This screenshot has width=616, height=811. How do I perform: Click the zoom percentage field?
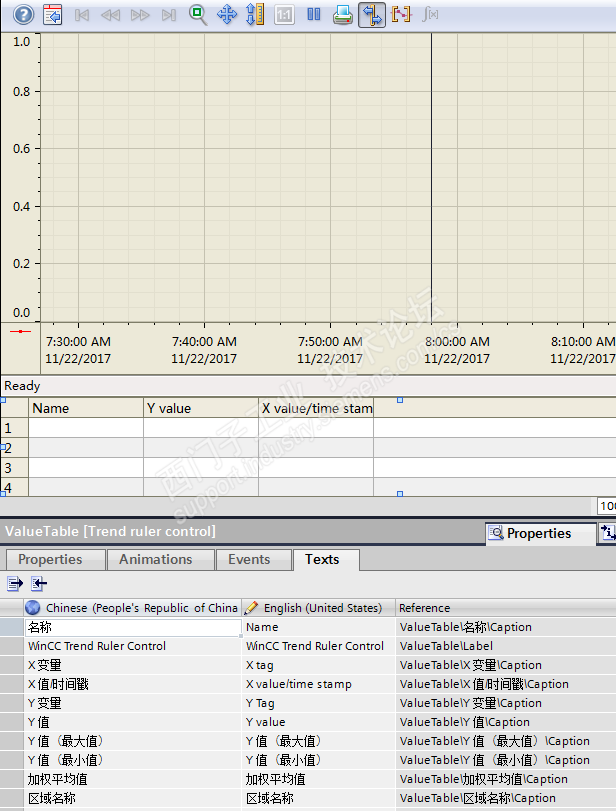click(x=607, y=506)
